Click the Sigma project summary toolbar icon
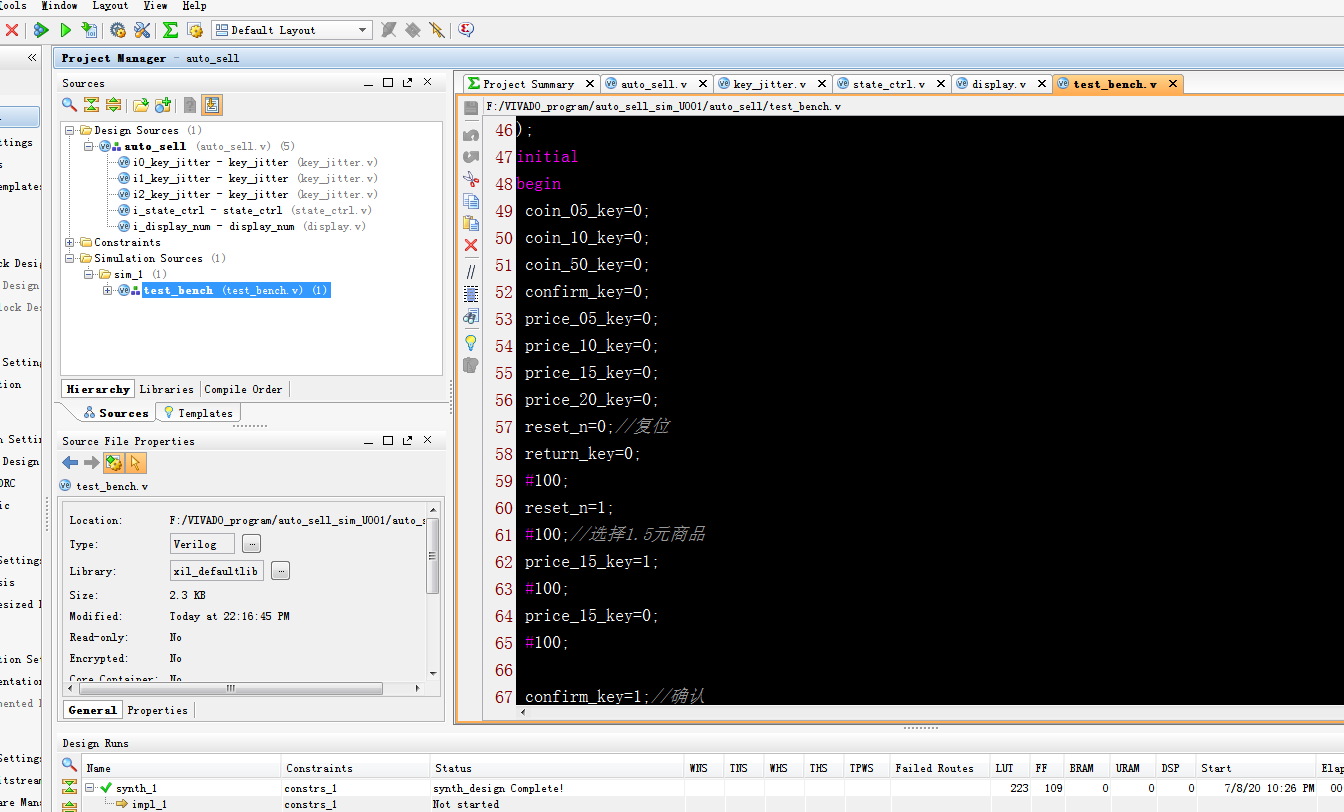Viewport: 1344px width, 812px height. coord(170,30)
